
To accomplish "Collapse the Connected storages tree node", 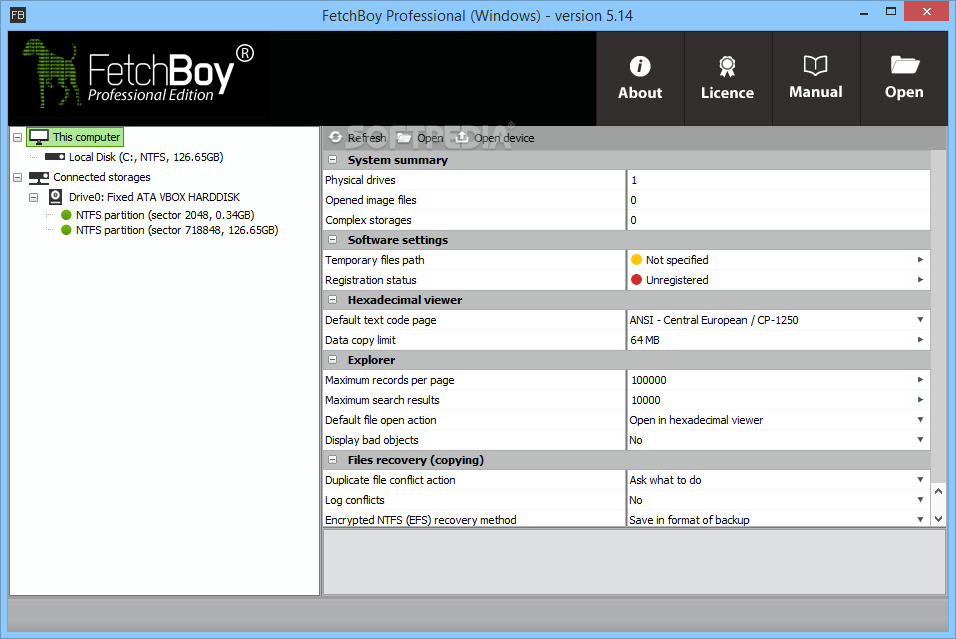I will [x=18, y=177].
